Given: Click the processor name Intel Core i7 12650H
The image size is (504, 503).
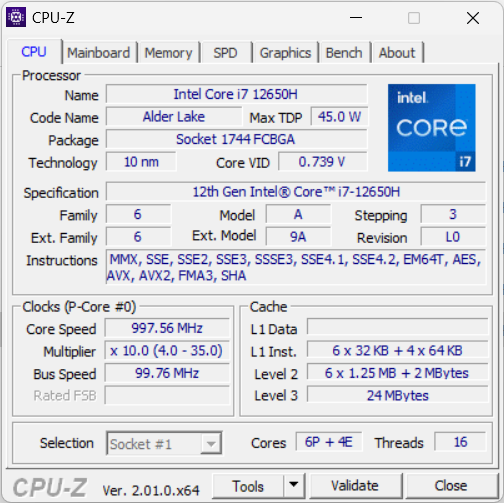Looking at the screenshot, I should coord(236,94).
